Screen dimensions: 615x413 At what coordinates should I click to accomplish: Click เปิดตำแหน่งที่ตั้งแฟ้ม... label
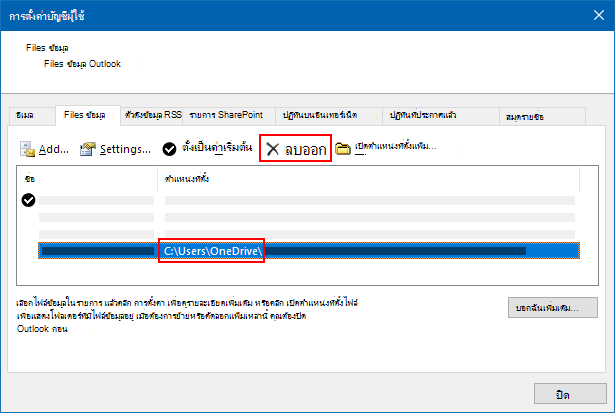pos(395,146)
